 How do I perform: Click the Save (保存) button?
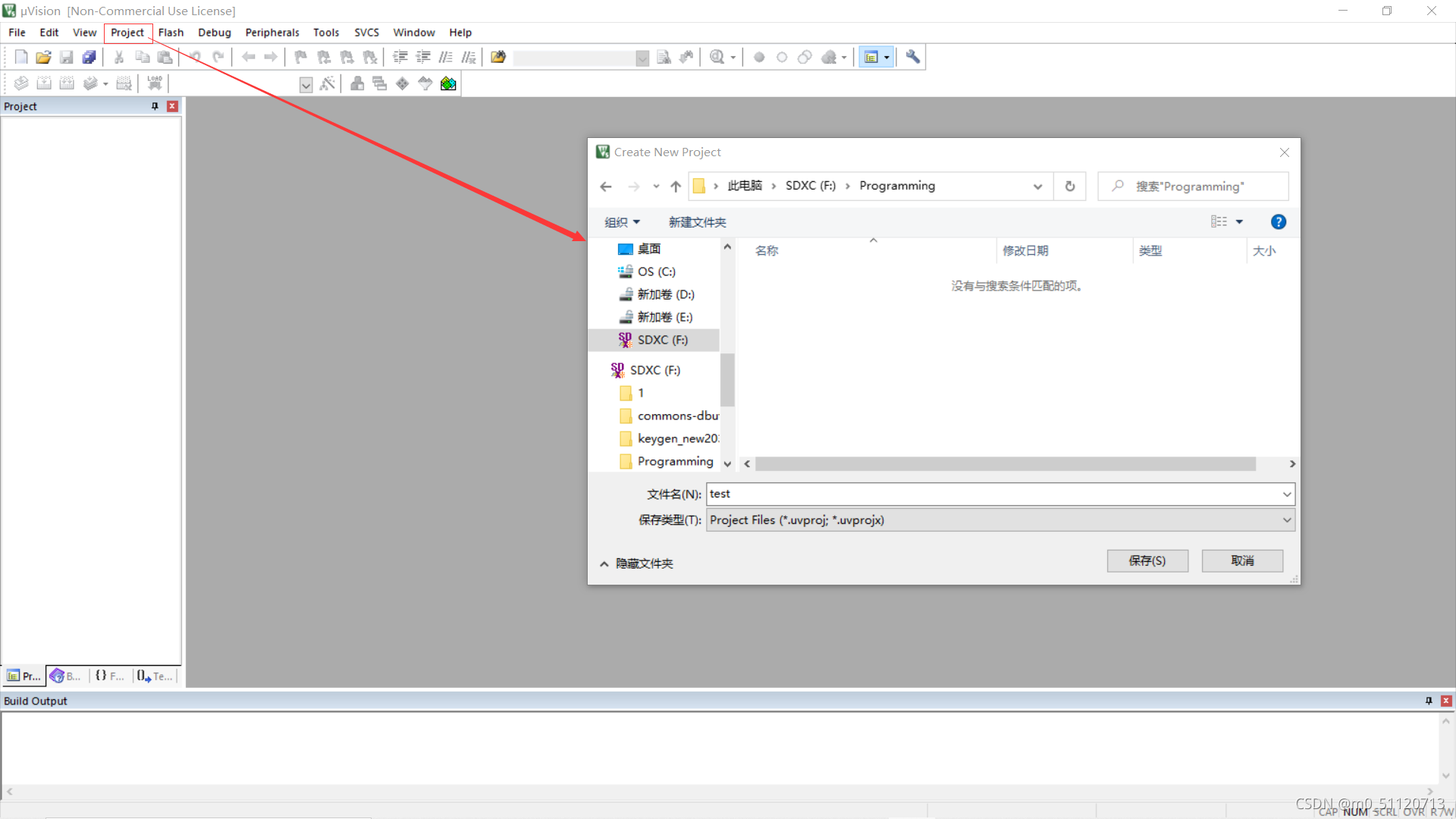[1147, 560]
